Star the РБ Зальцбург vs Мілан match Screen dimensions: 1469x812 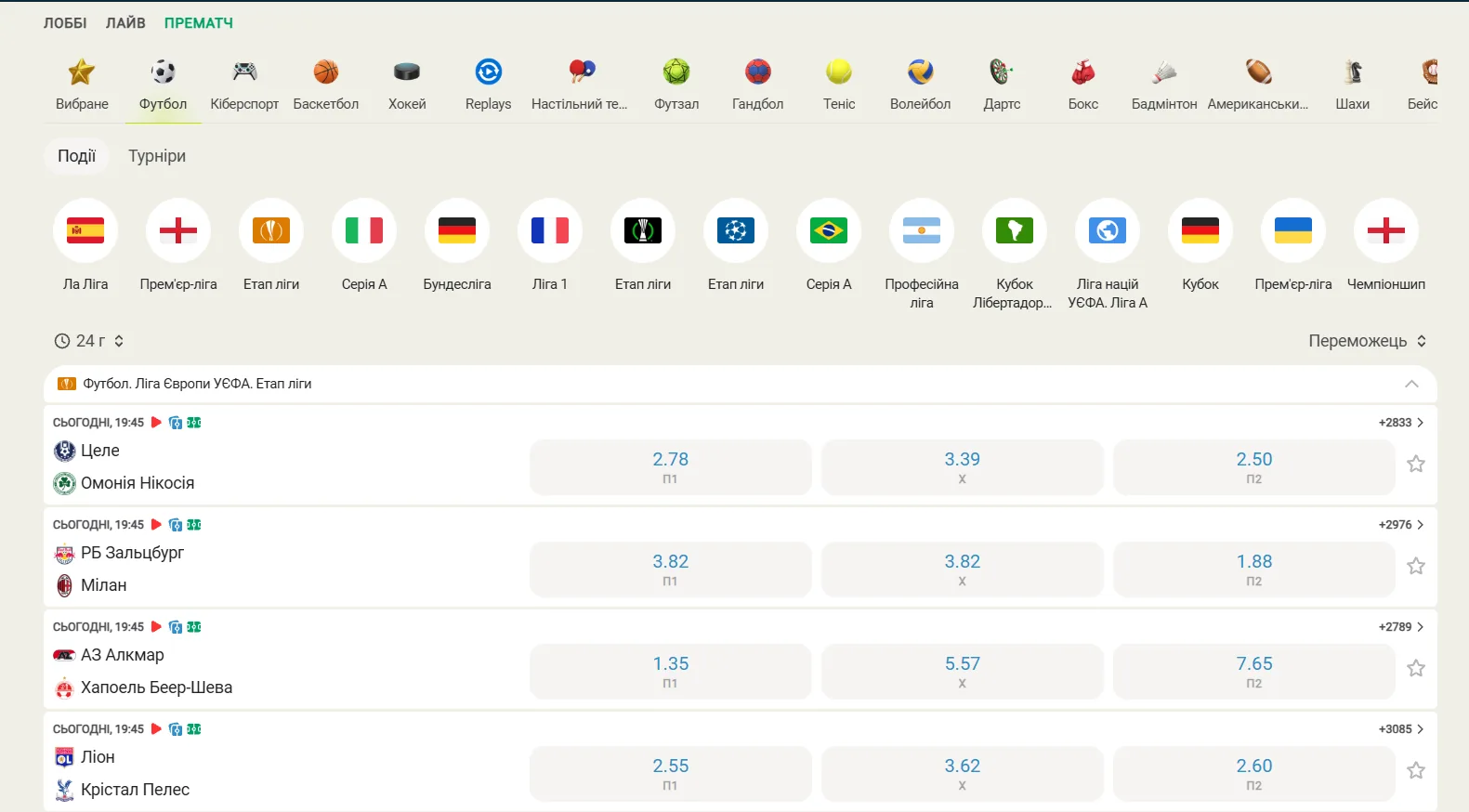1416,566
